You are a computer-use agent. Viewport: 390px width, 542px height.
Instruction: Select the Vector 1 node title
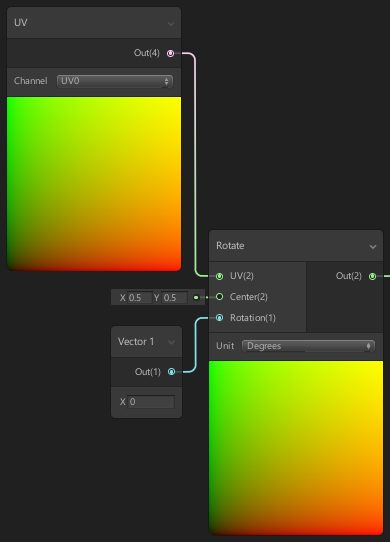click(136, 342)
